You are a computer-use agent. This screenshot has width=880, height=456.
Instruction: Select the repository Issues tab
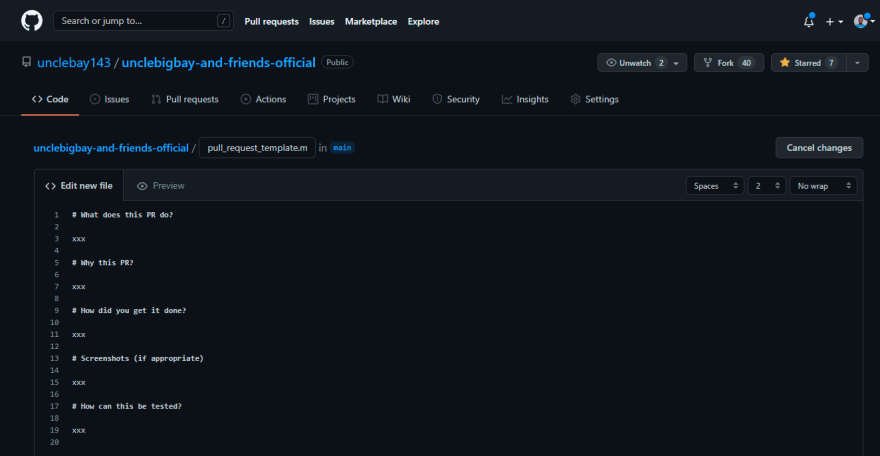(x=109, y=99)
